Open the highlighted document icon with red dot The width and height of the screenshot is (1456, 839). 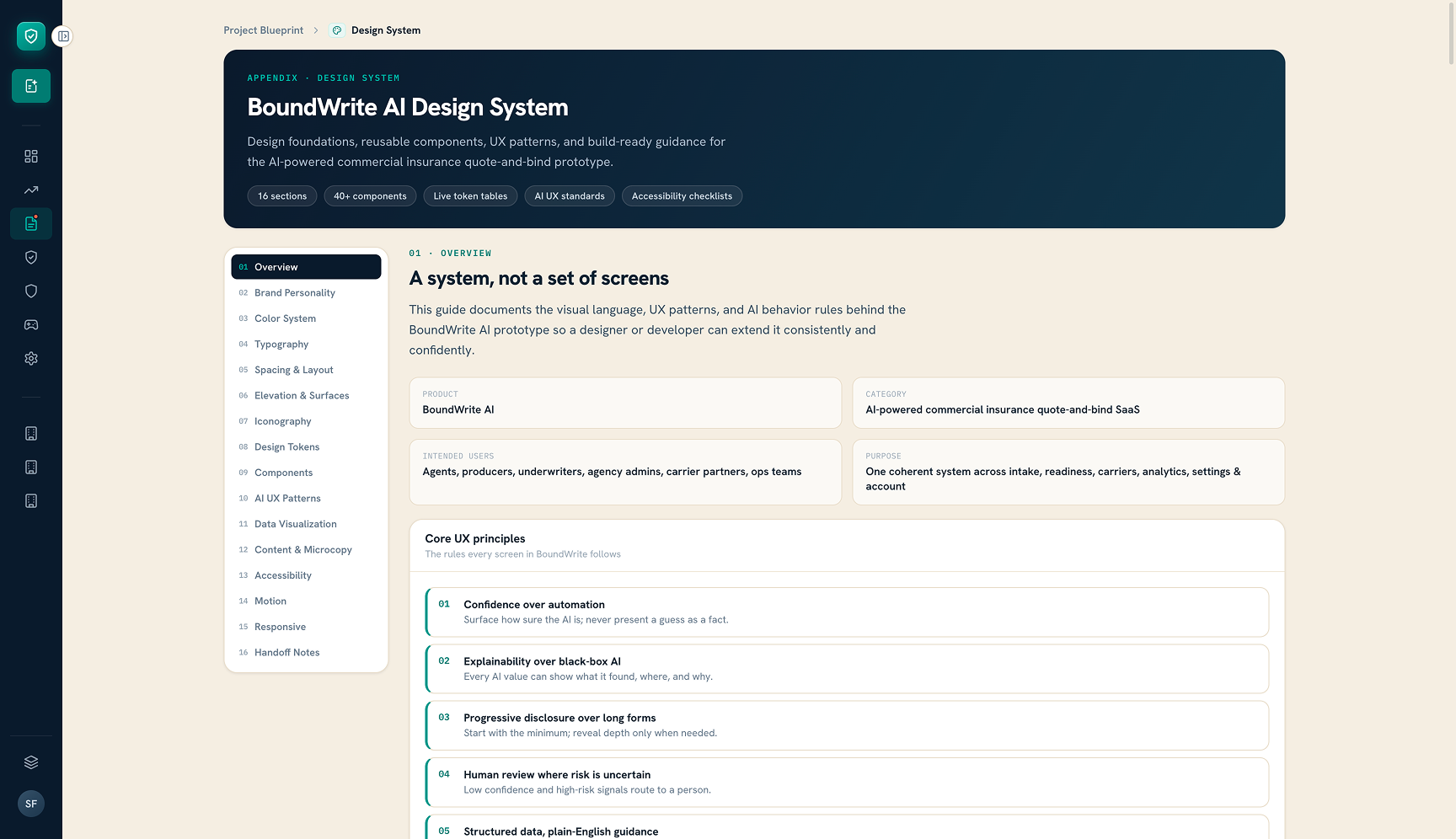(31, 224)
